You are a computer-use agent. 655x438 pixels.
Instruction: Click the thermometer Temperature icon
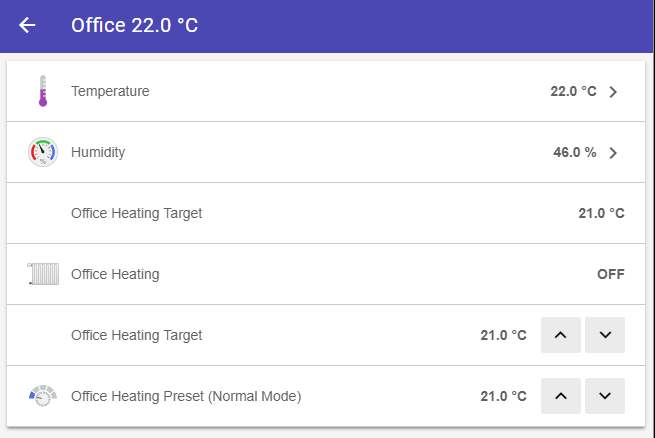[x=43, y=91]
